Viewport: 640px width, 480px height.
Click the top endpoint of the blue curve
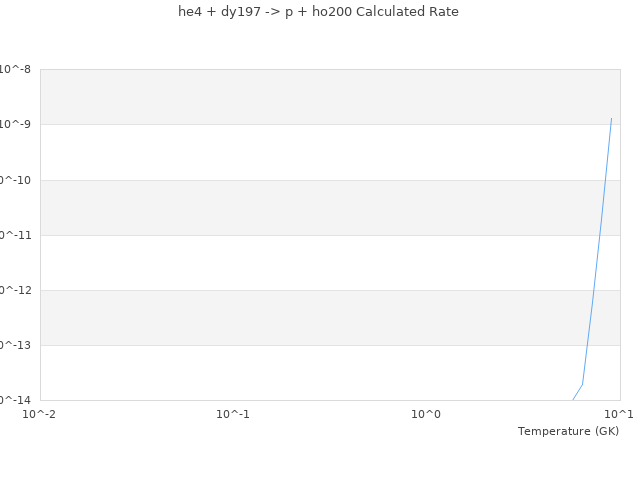[x=611, y=118]
